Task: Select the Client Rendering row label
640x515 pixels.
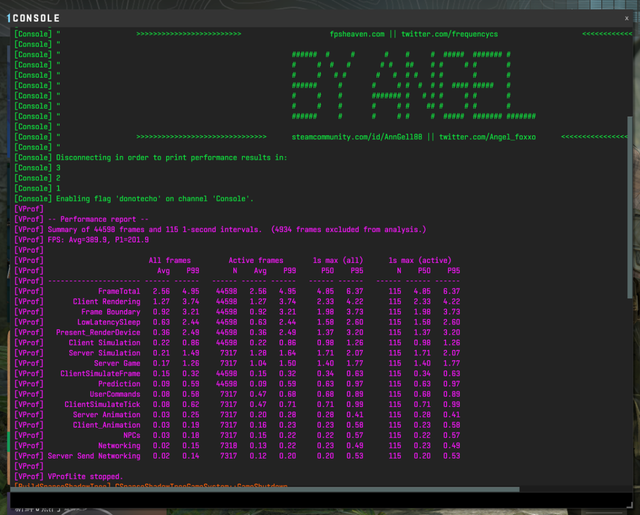Action: (x=107, y=301)
